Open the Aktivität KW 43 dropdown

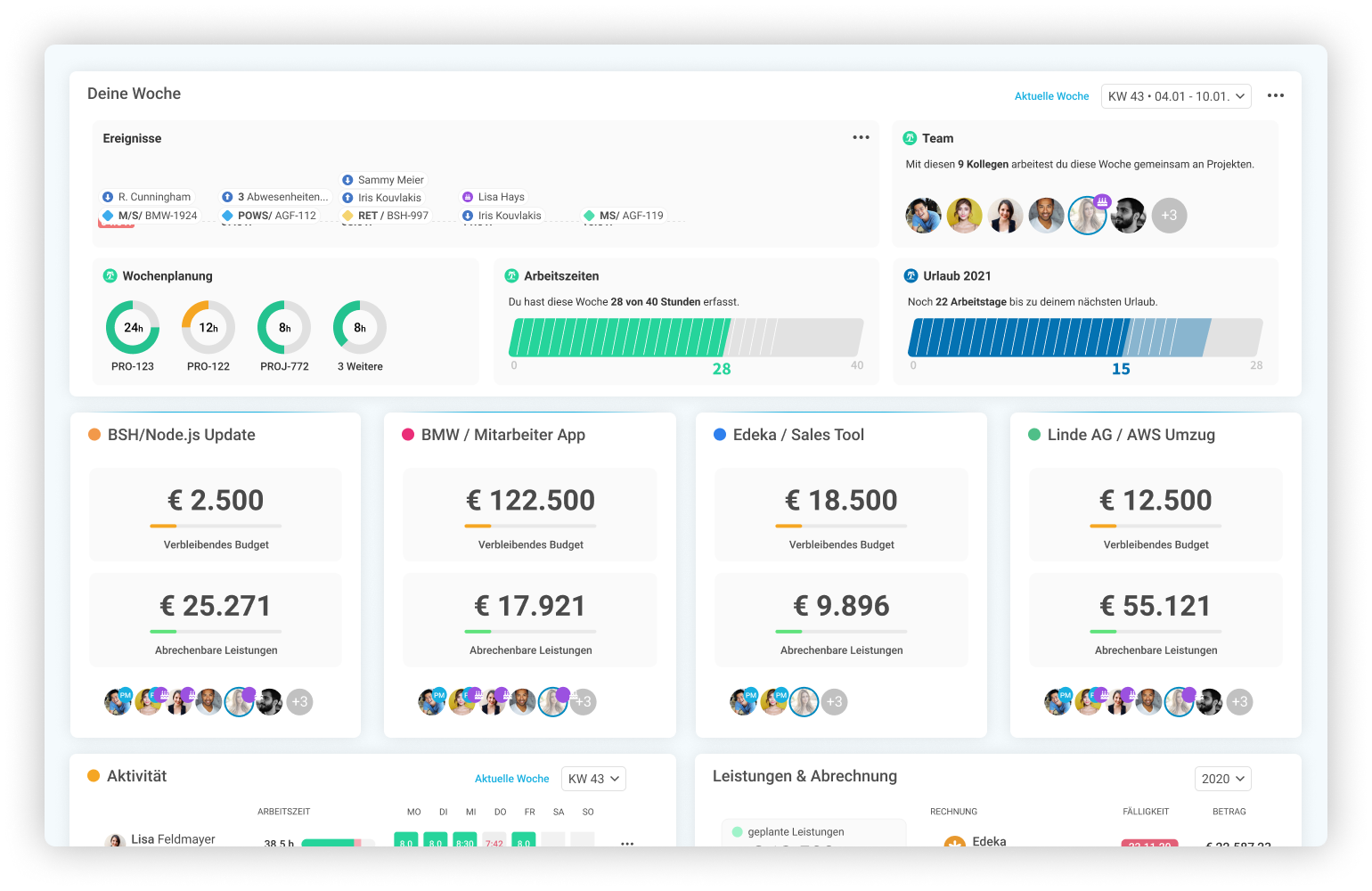(x=593, y=779)
